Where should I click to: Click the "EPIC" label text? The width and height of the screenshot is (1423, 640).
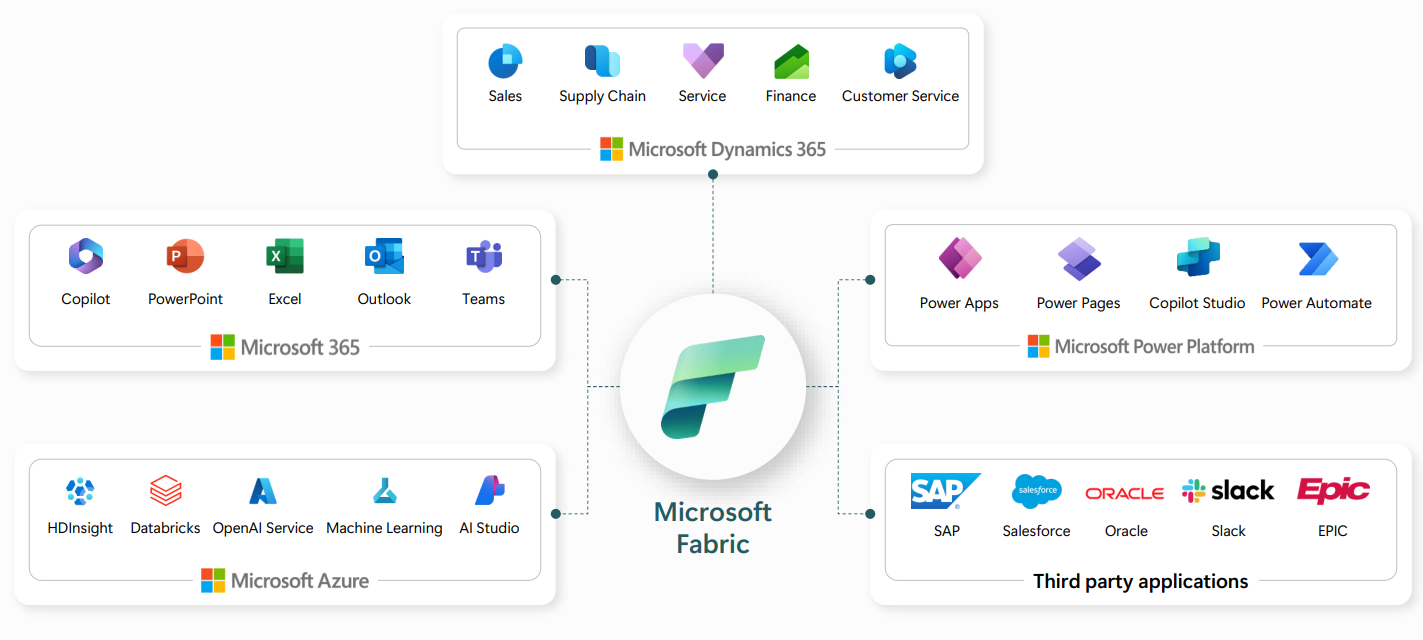(x=1333, y=531)
